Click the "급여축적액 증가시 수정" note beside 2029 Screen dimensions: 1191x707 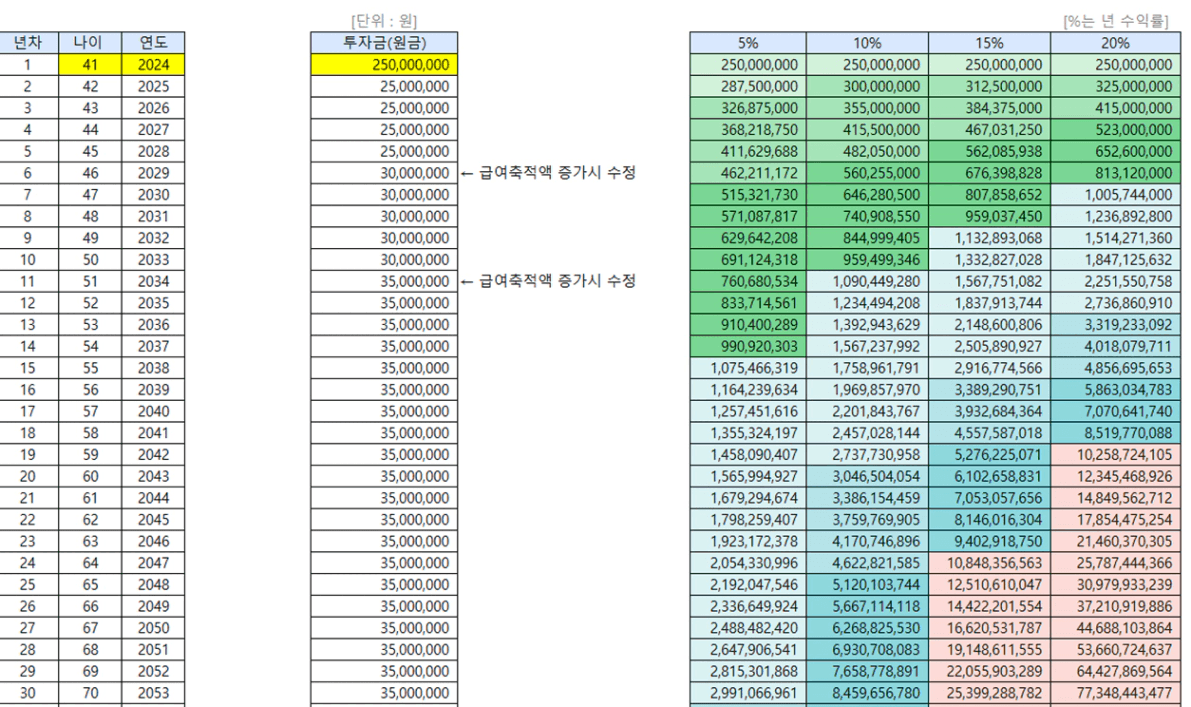click(548, 173)
